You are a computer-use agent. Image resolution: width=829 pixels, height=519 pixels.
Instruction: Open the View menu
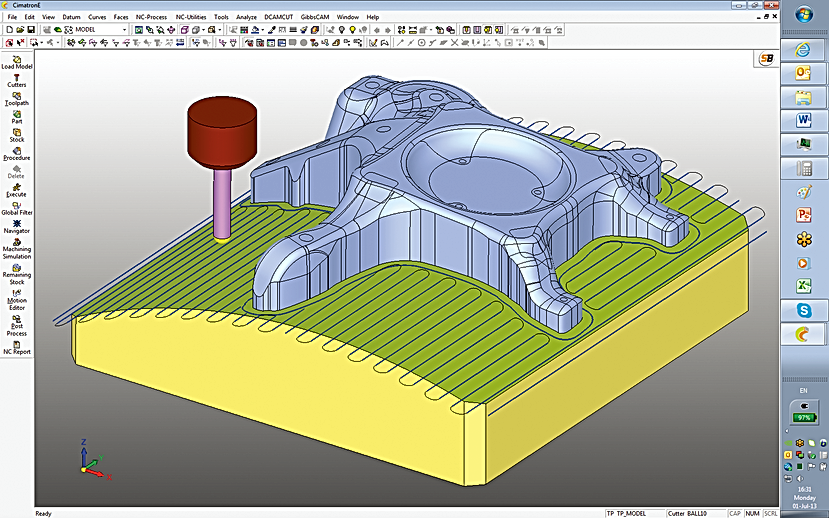pyautogui.click(x=48, y=17)
